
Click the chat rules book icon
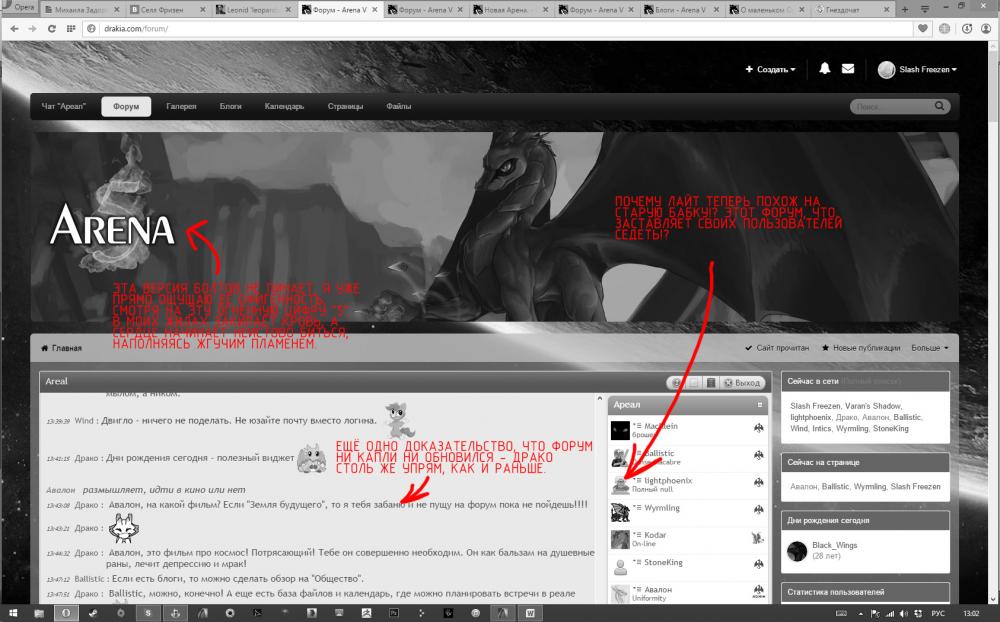point(710,383)
